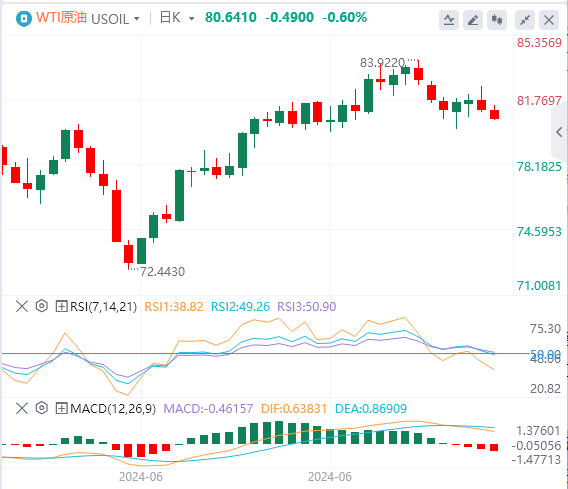
Task: Click the RSI(7,14,21) label
Action: (104, 307)
